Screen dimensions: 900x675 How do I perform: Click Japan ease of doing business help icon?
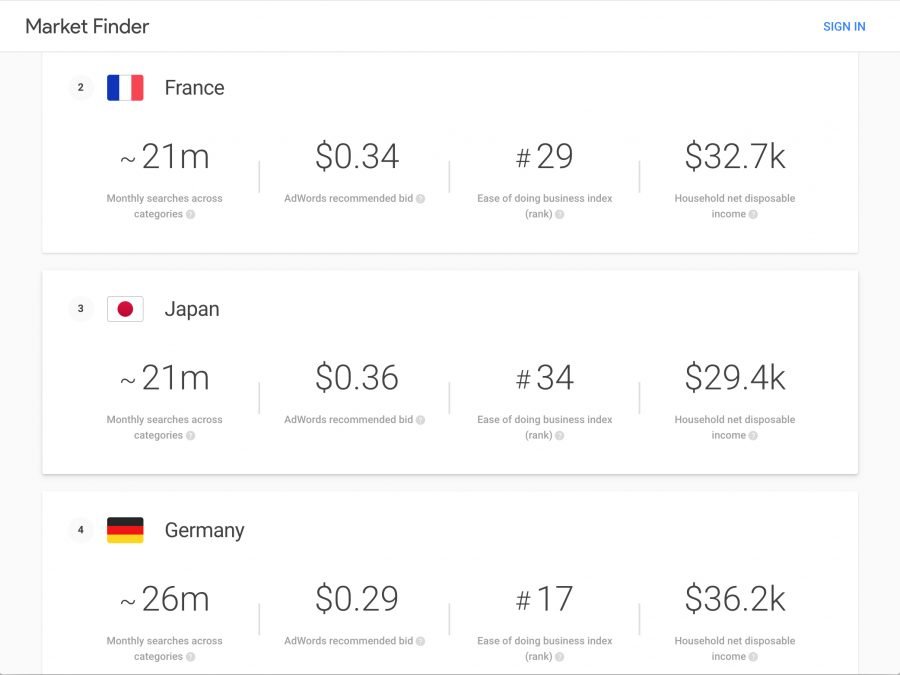560,436
